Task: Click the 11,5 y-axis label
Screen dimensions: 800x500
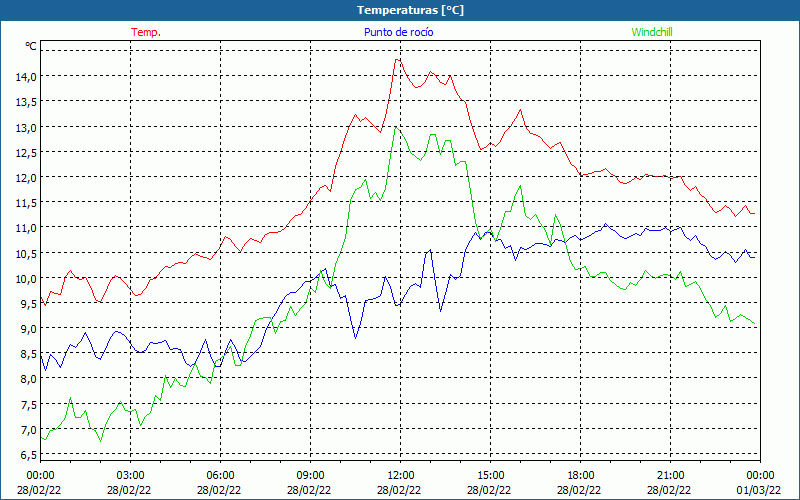Action: (27, 203)
